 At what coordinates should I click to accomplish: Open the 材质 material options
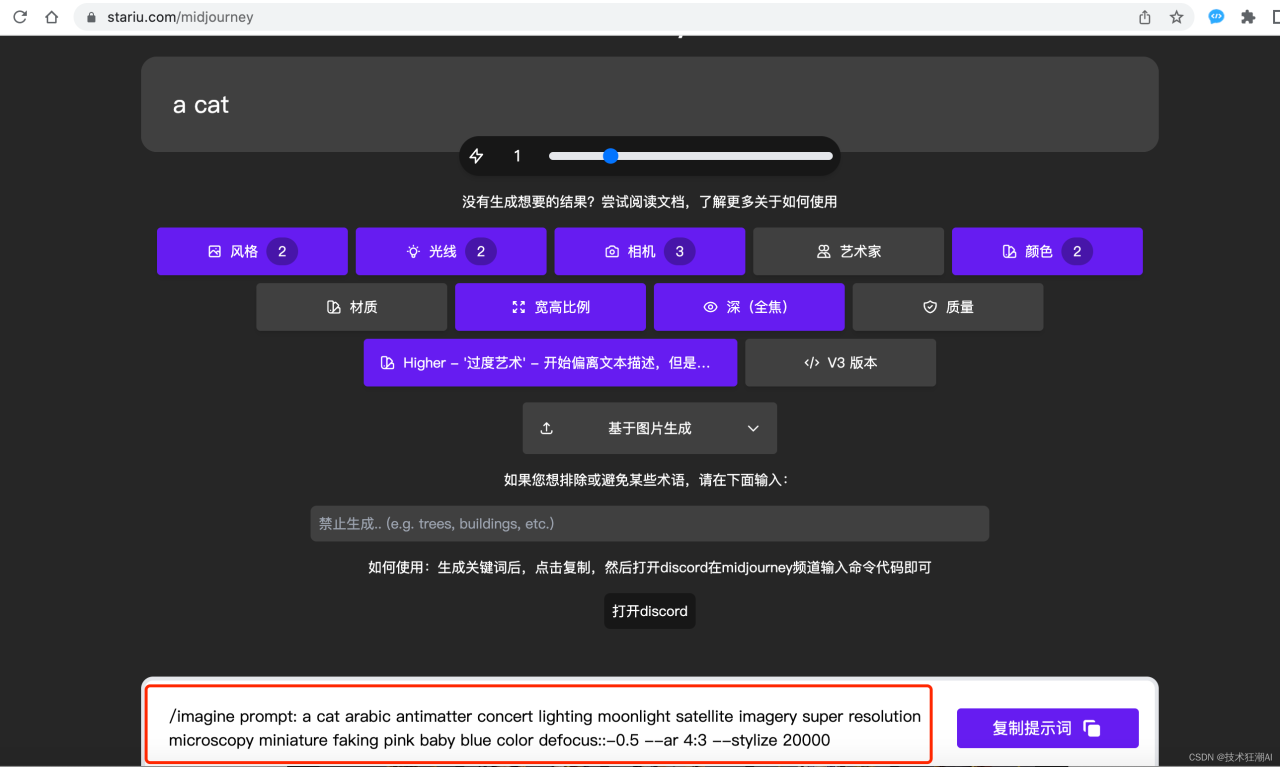(x=352, y=307)
